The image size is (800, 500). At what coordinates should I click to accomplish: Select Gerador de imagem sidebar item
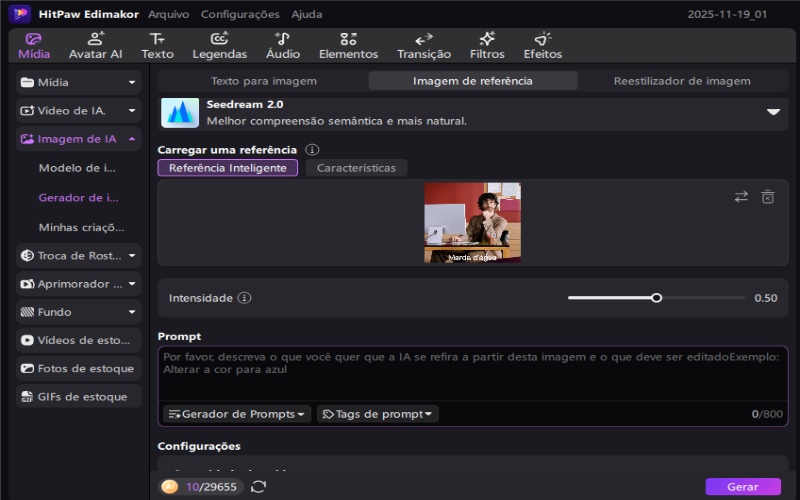(79, 197)
